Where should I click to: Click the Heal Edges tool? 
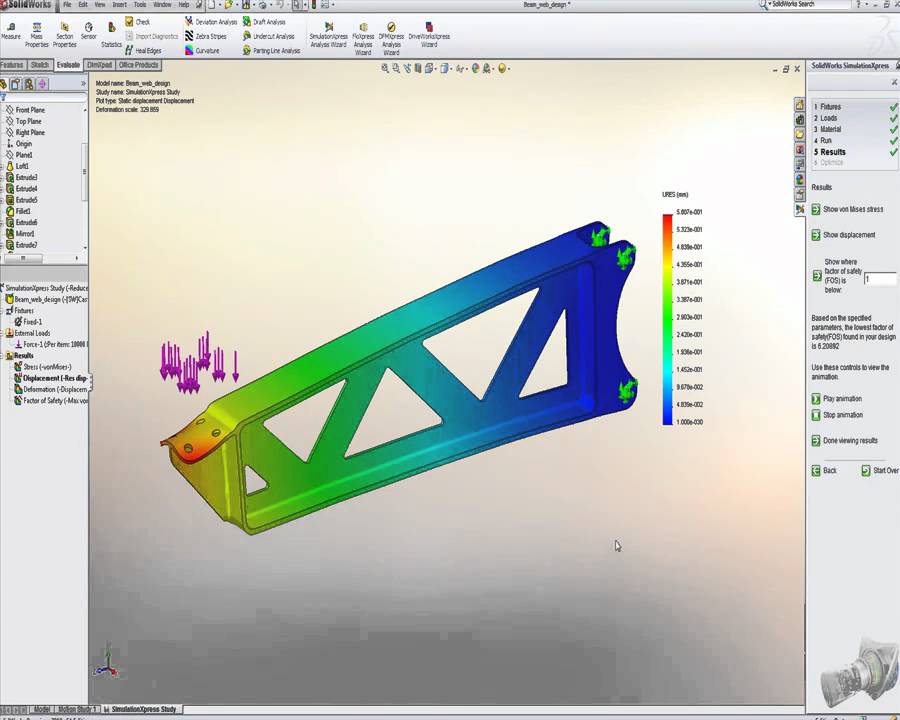(x=143, y=51)
